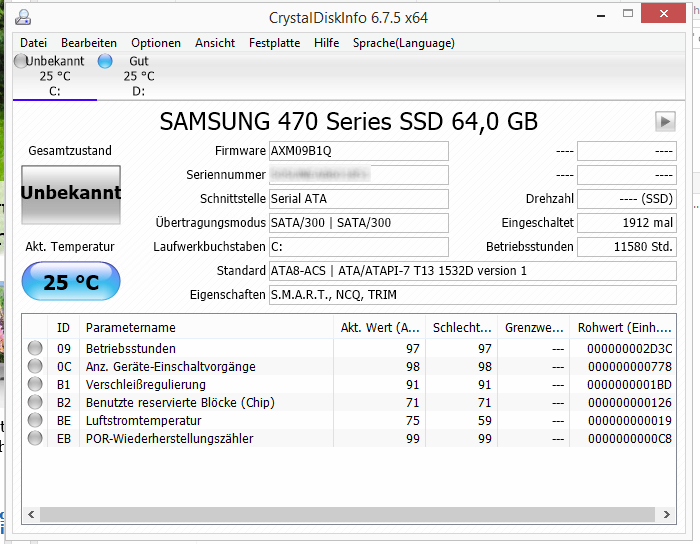This screenshot has width=700, height=544.
Task: Click the Betriebsstunden 11580 Std. field
Action: pos(627,247)
